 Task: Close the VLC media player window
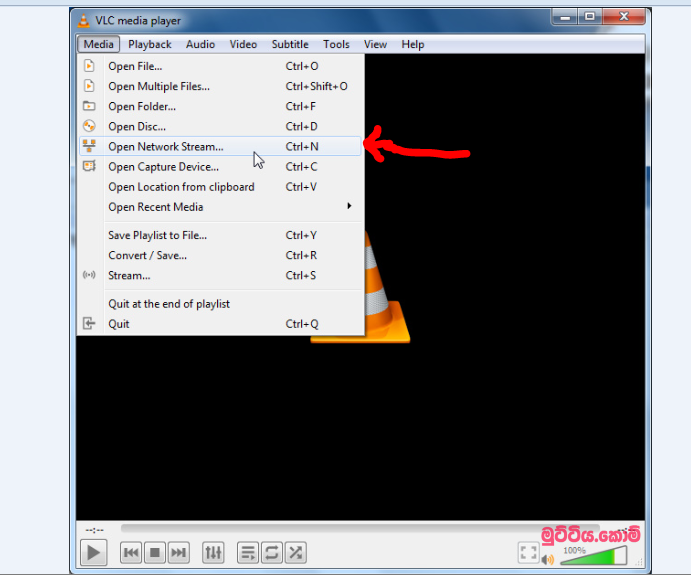624,17
